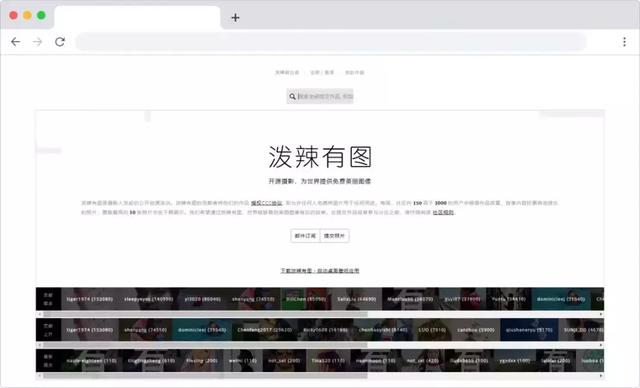
Task: Open the Chenfeng2017 (25620) thumbnail
Action: [x=264, y=330]
